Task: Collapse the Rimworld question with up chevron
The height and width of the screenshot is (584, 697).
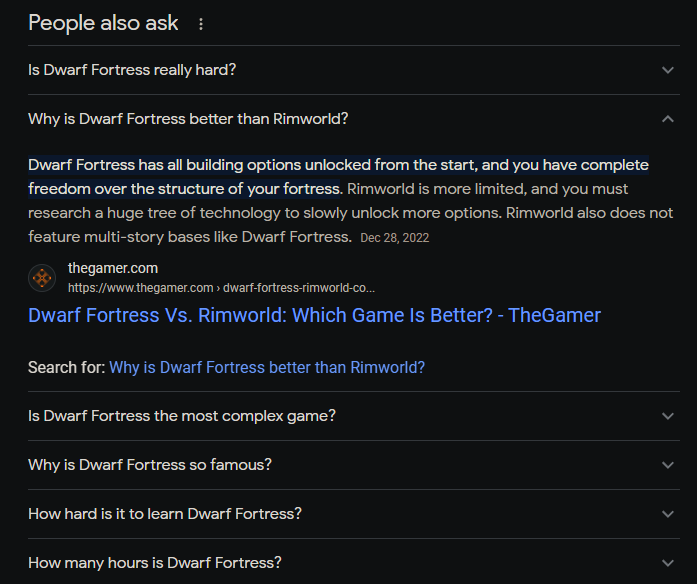Action: [x=668, y=119]
